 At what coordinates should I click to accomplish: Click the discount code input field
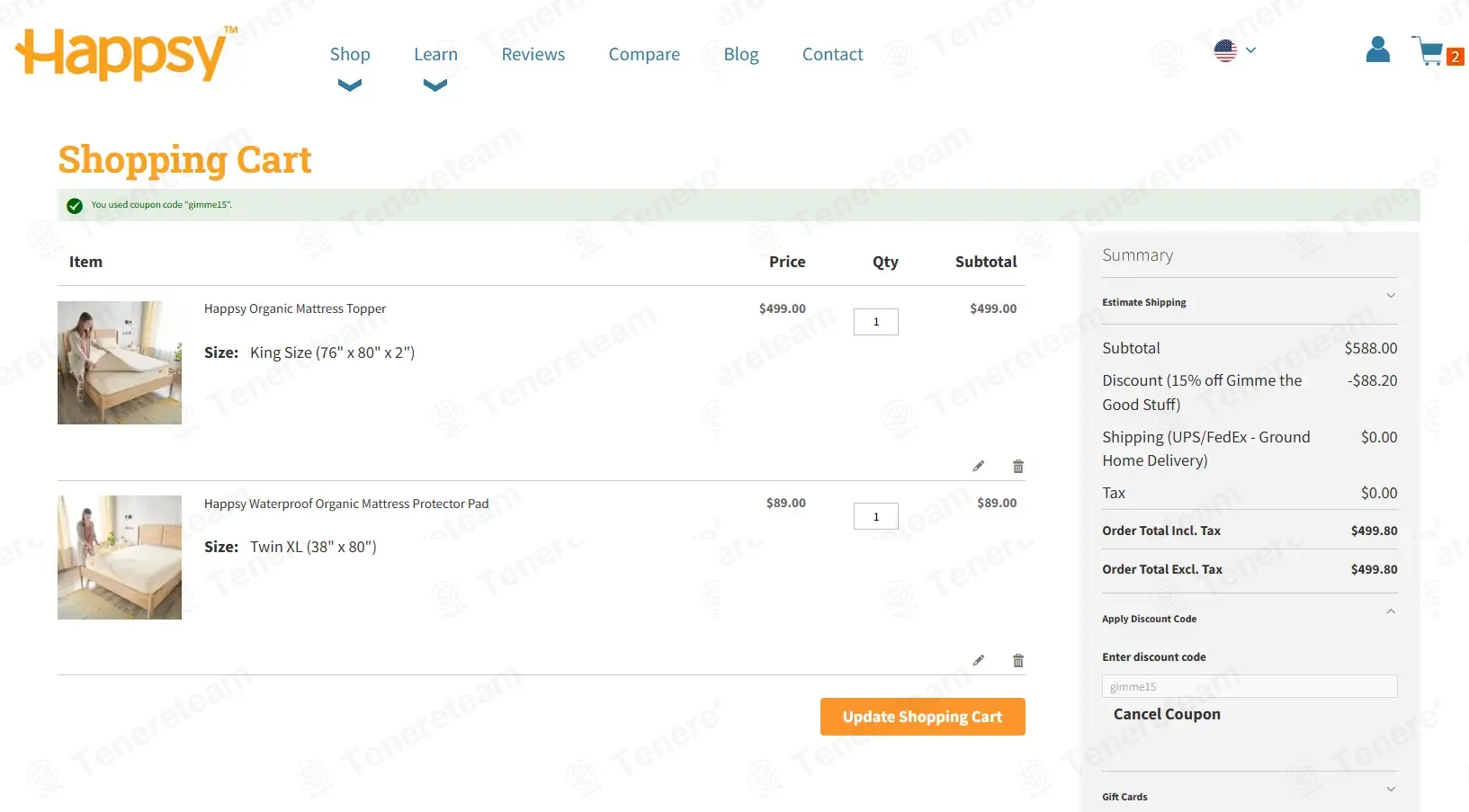pos(1250,686)
